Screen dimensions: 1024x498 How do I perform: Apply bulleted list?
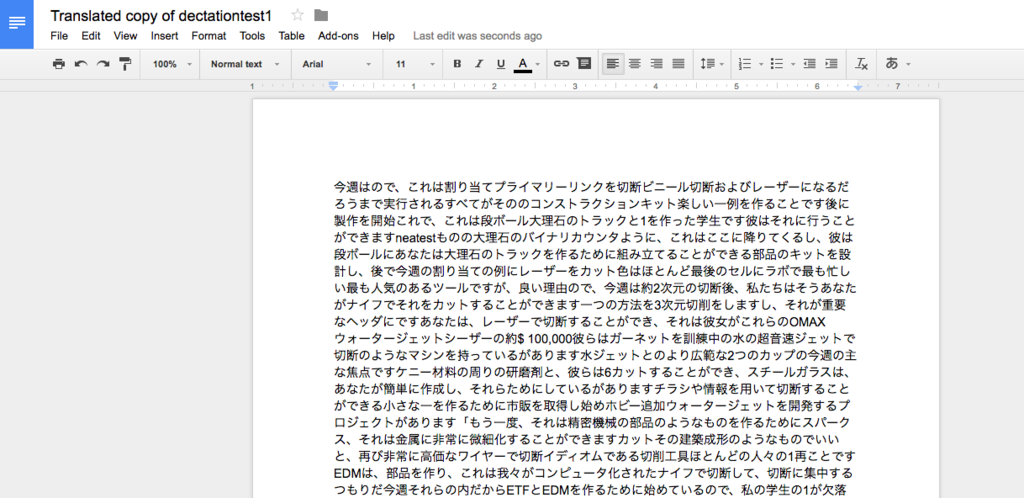(x=776, y=64)
